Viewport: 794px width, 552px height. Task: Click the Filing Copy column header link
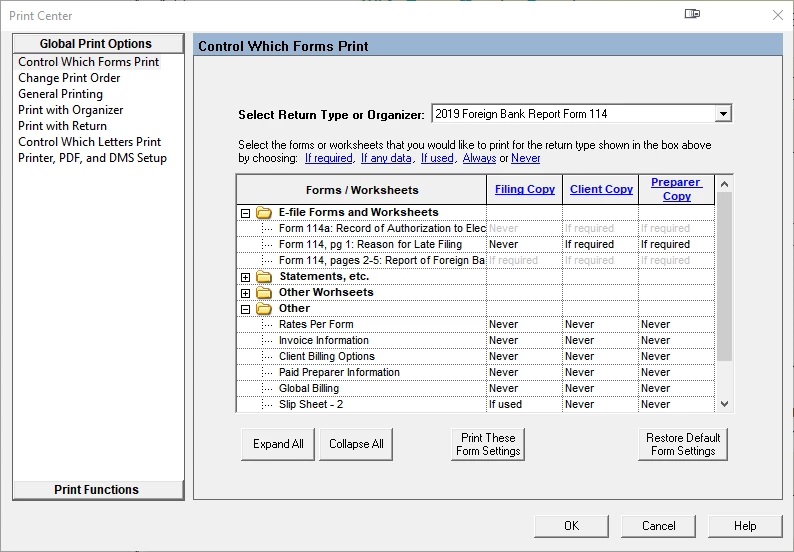tap(525, 189)
